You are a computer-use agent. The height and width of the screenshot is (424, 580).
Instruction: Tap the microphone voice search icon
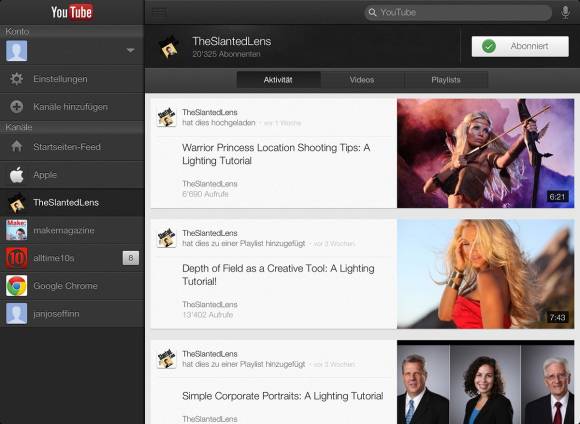click(x=565, y=12)
